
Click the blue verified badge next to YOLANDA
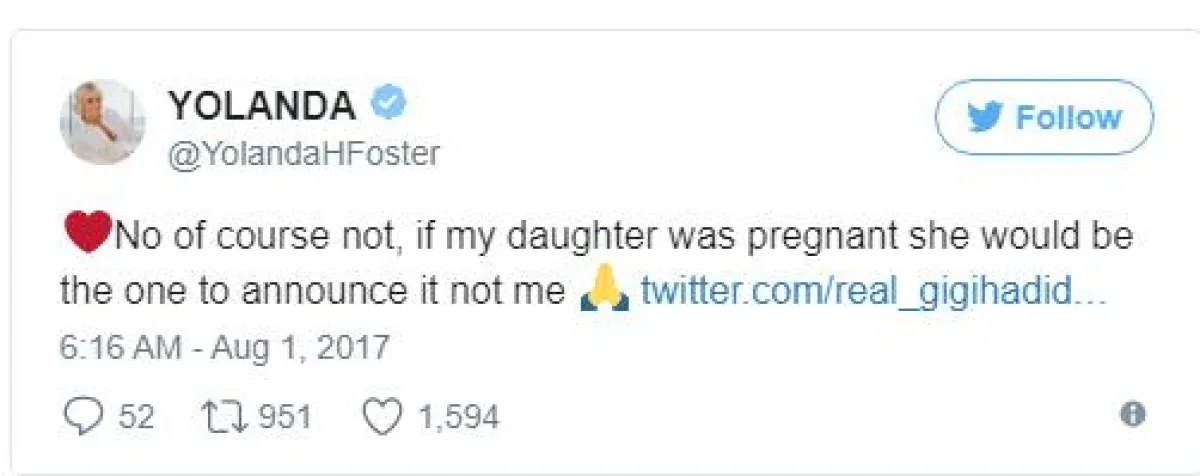[388, 102]
